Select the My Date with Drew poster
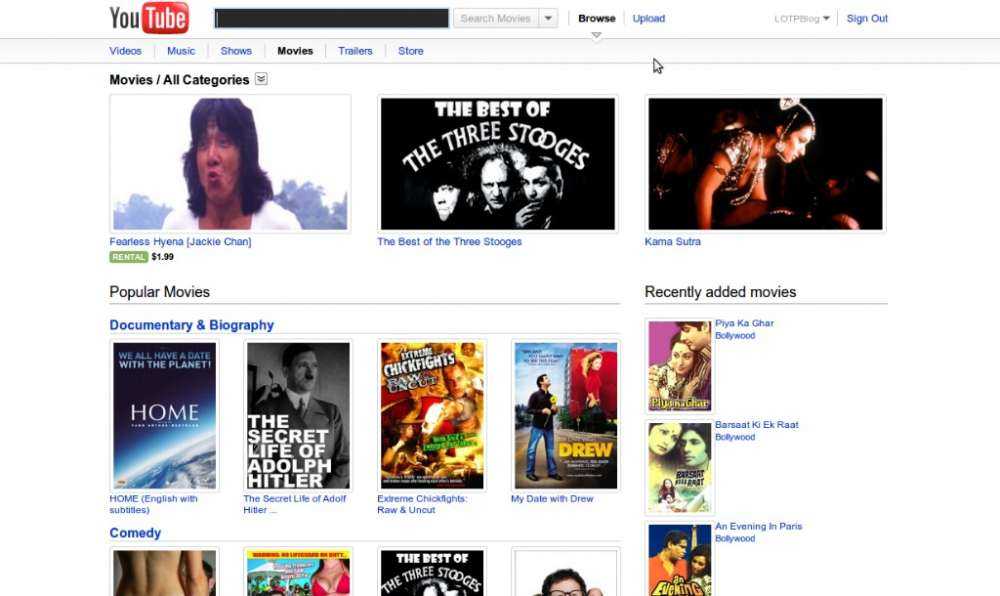Viewport: 1000px width, 596px height. pos(565,415)
